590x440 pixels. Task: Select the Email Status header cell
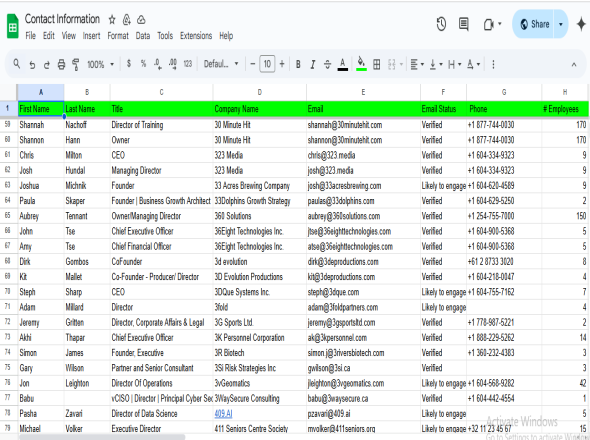(443, 109)
